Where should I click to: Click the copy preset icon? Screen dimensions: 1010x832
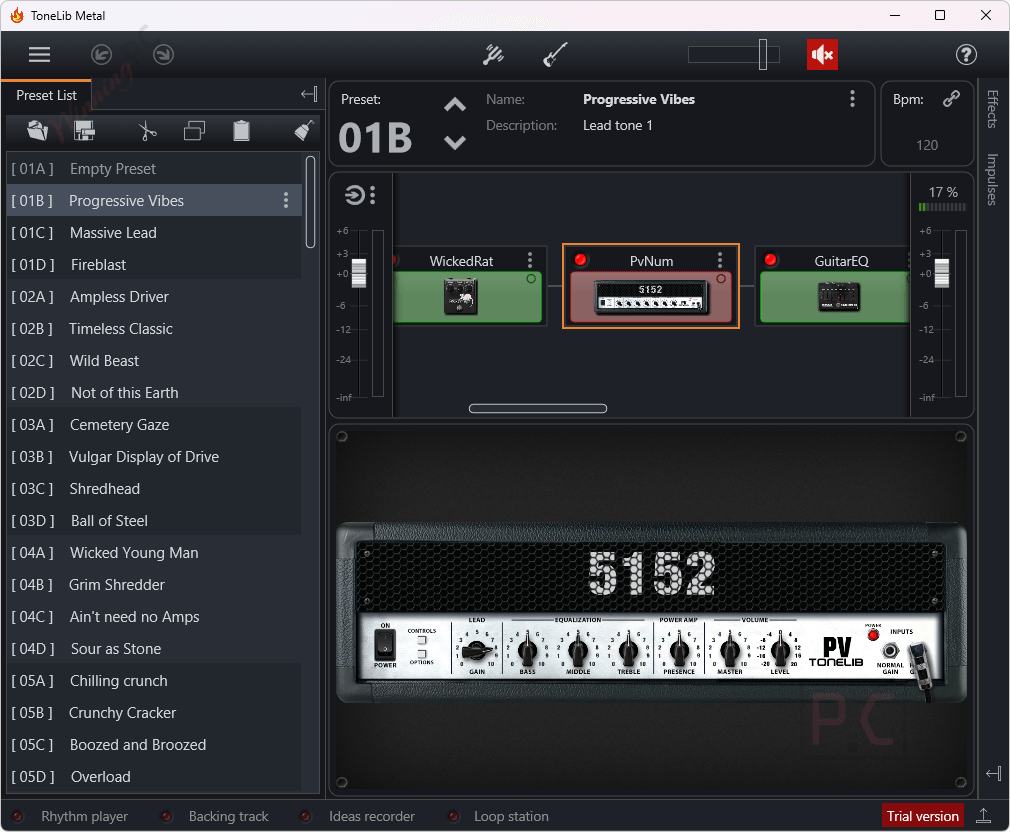[x=194, y=131]
